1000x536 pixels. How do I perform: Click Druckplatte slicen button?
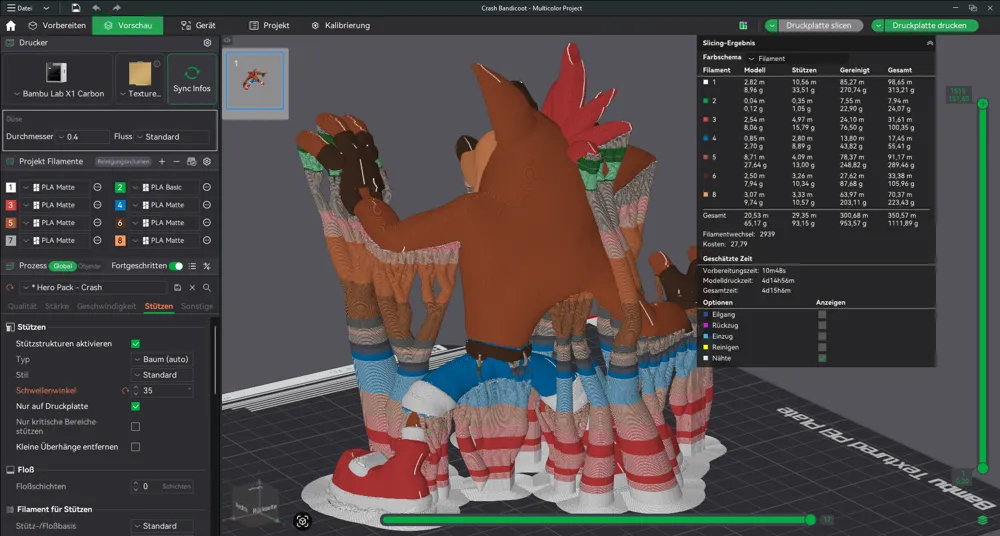tap(819, 26)
